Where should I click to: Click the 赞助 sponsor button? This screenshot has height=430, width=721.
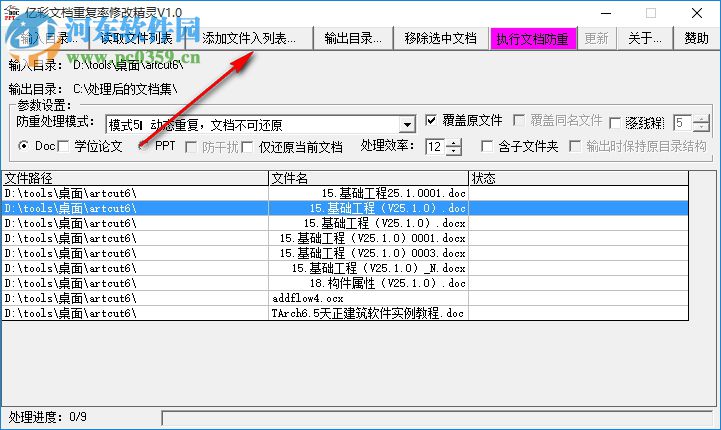tap(696, 39)
